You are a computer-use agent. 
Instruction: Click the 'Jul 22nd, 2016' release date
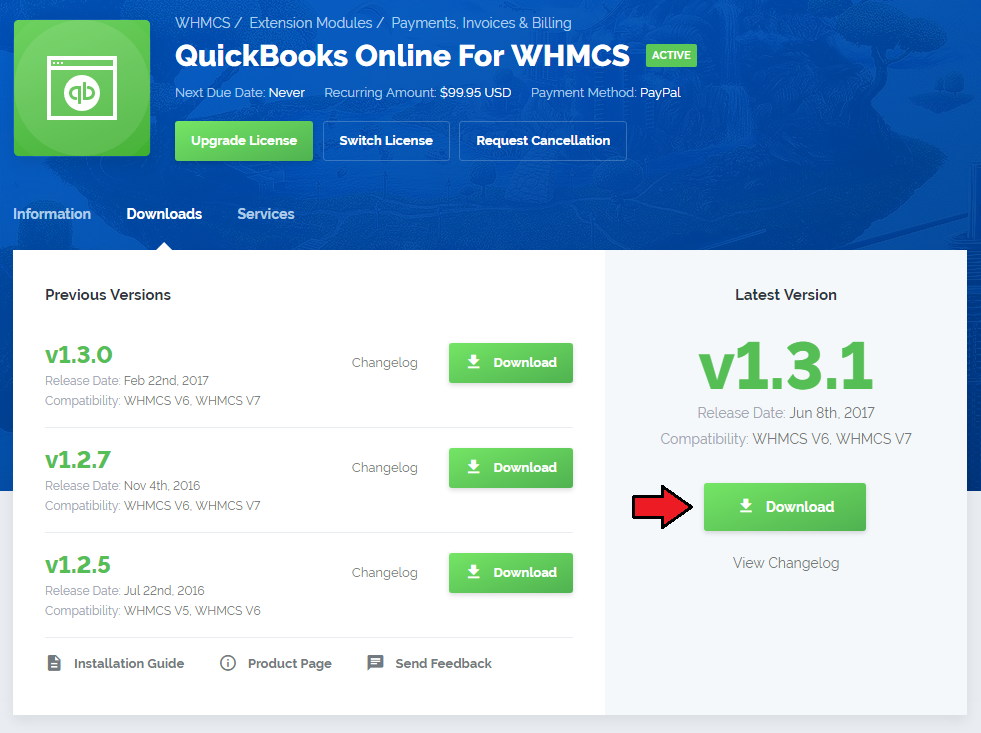coord(165,590)
